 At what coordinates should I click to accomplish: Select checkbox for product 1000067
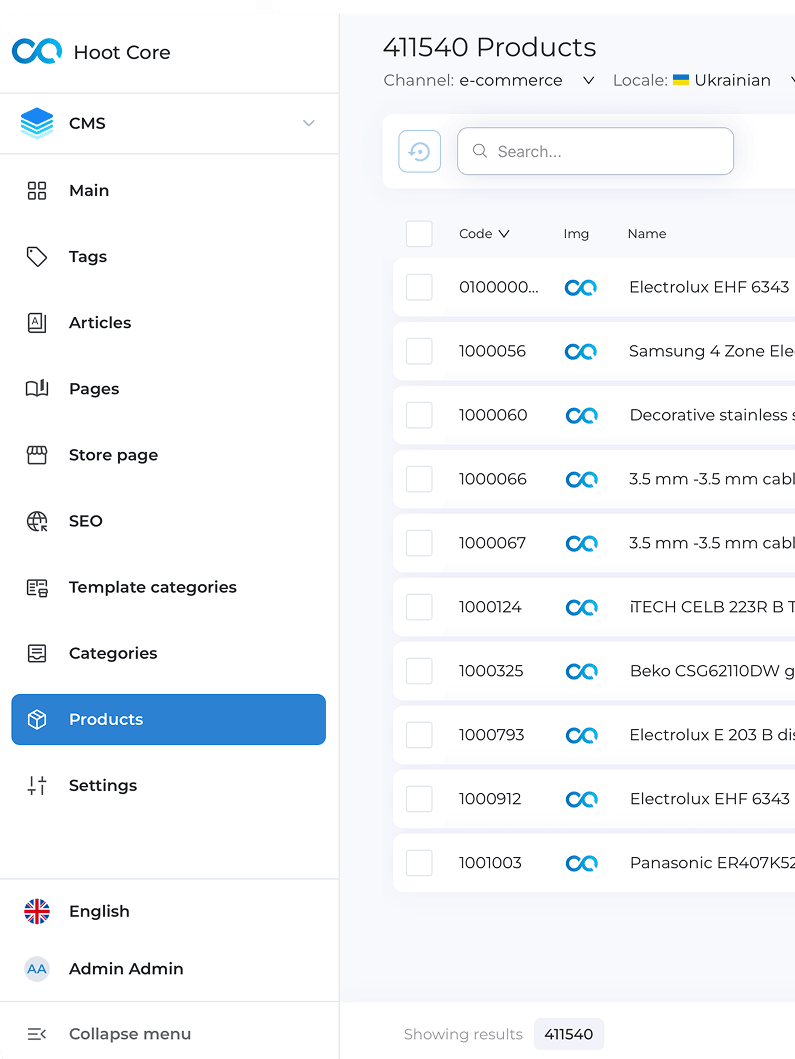419,543
